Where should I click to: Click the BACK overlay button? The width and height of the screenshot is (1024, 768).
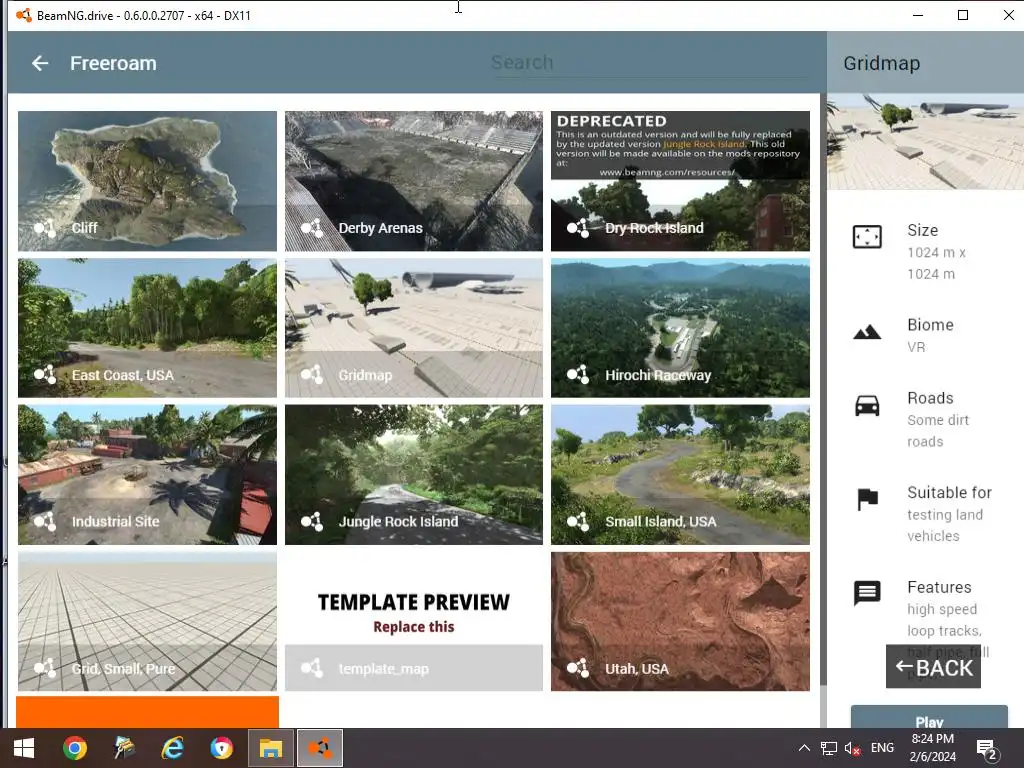pyautogui.click(x=933, y=667)
